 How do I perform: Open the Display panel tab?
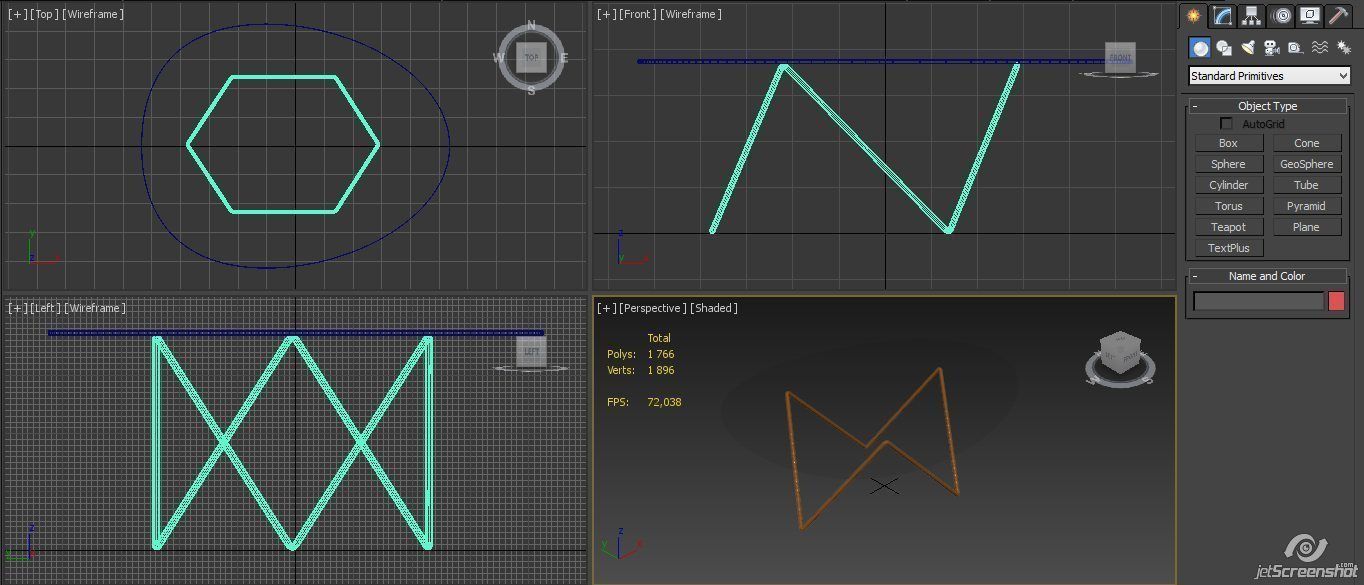[1310, 15]
